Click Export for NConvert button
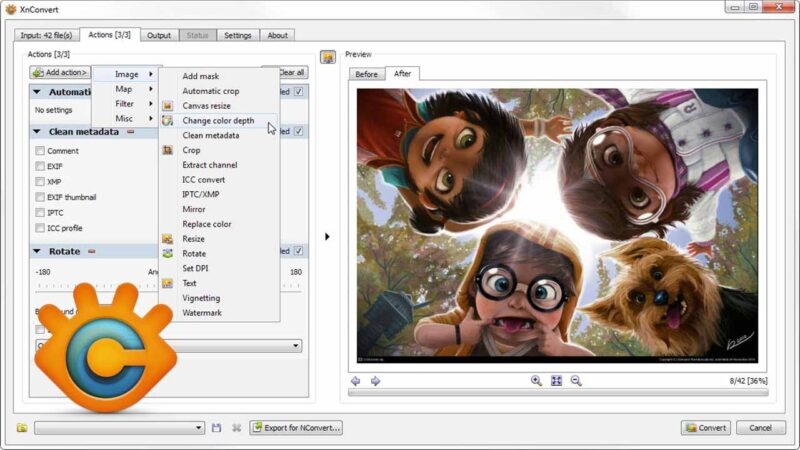The image size is (800, 450). click(x=296, y=428)
